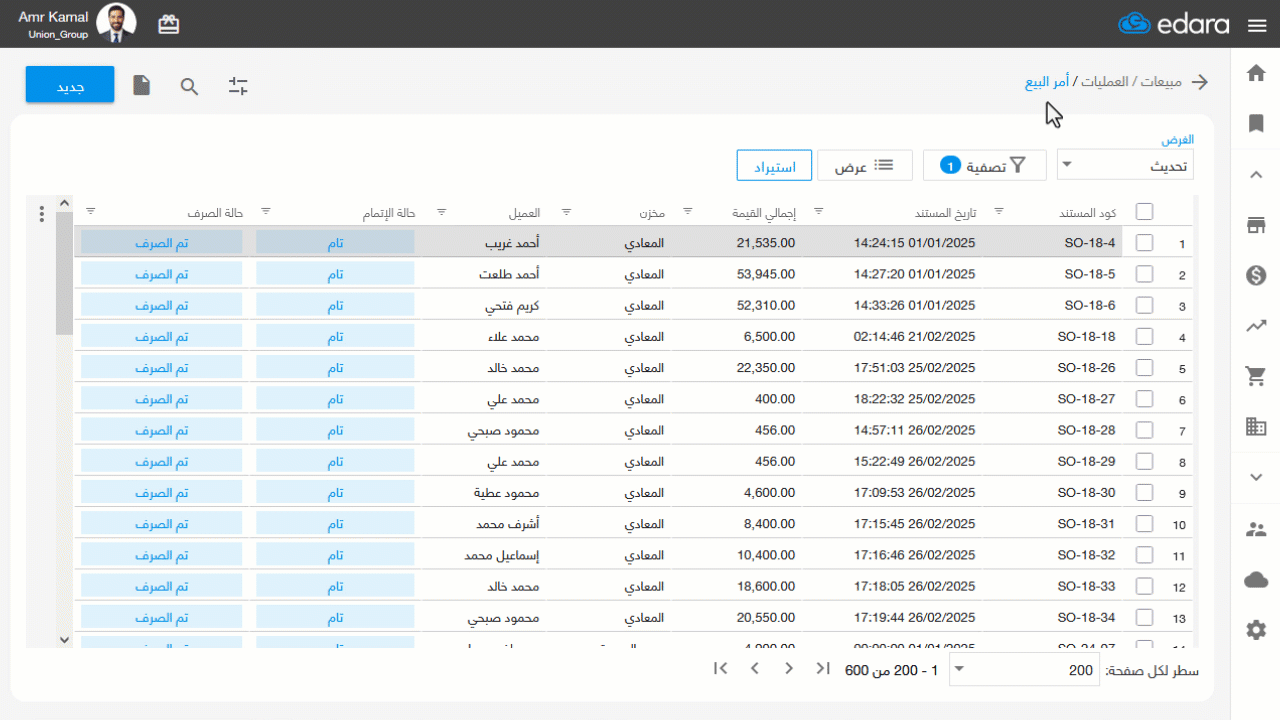
Task: Tick the select-all checkbox in table header
Action: pos(1145,211)
